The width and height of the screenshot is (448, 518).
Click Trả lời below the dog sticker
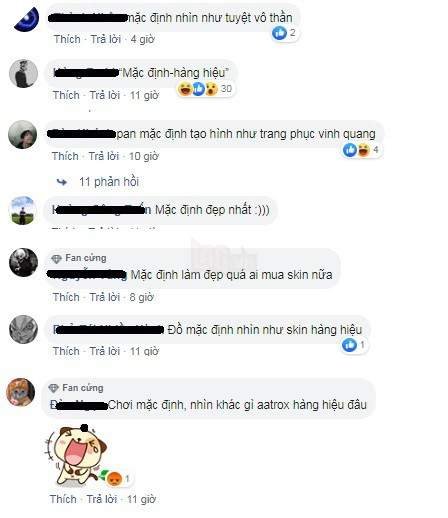102,499
